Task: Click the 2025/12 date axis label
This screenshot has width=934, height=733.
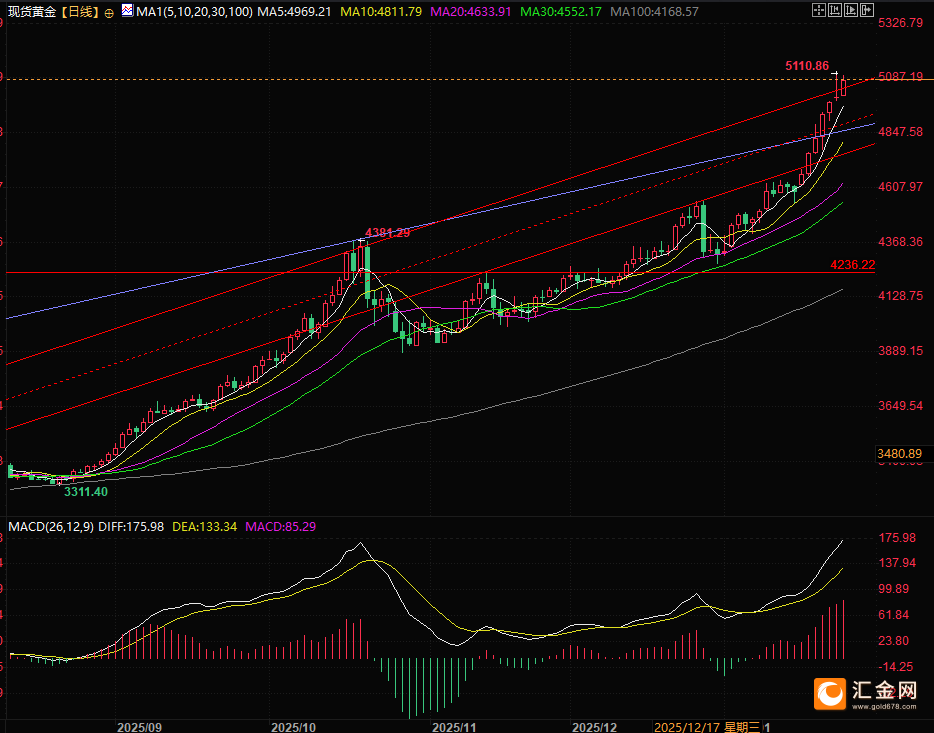Action: coord(594,727)
